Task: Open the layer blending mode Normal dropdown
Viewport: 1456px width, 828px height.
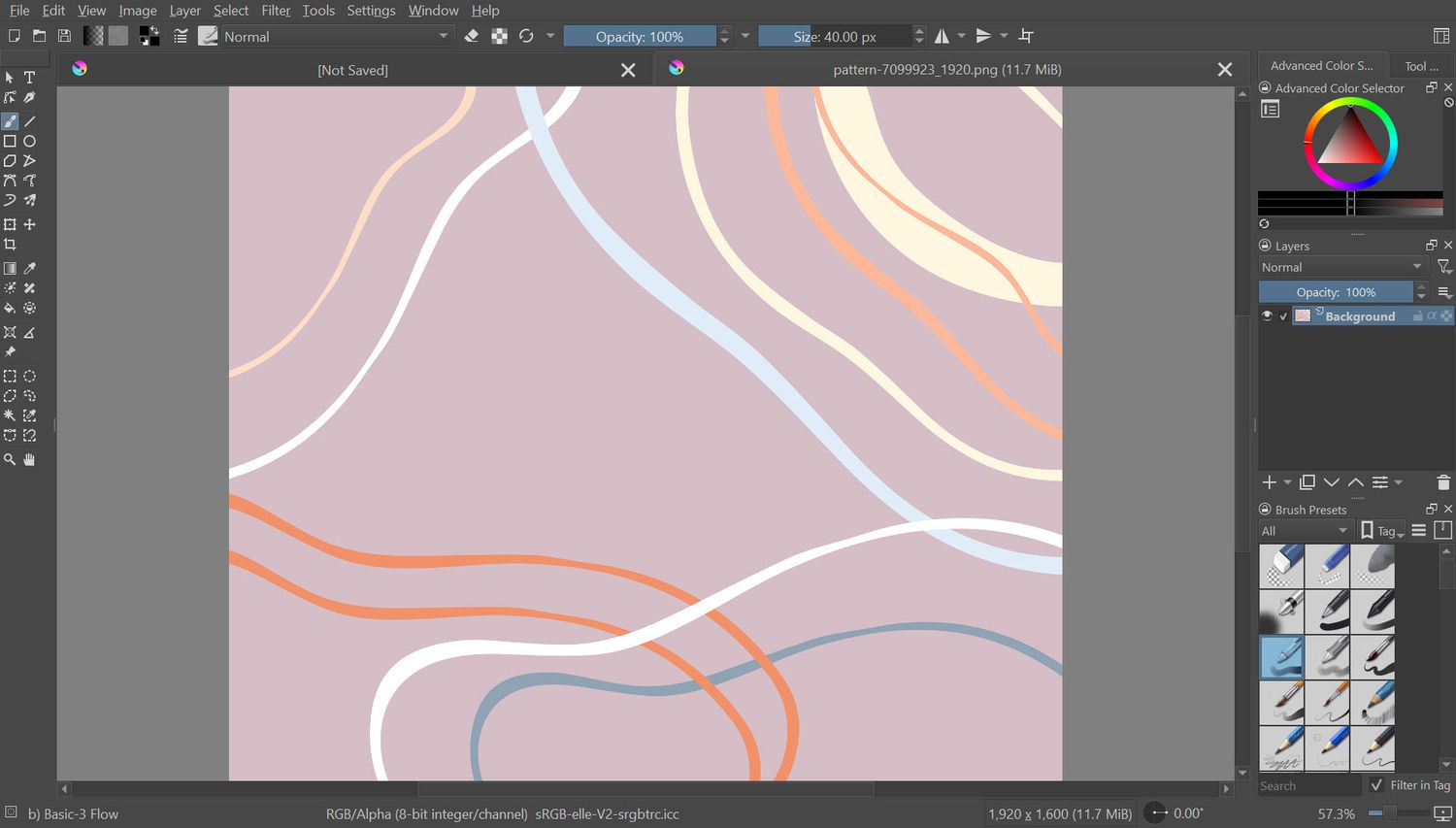Action: pos(1342,267)
